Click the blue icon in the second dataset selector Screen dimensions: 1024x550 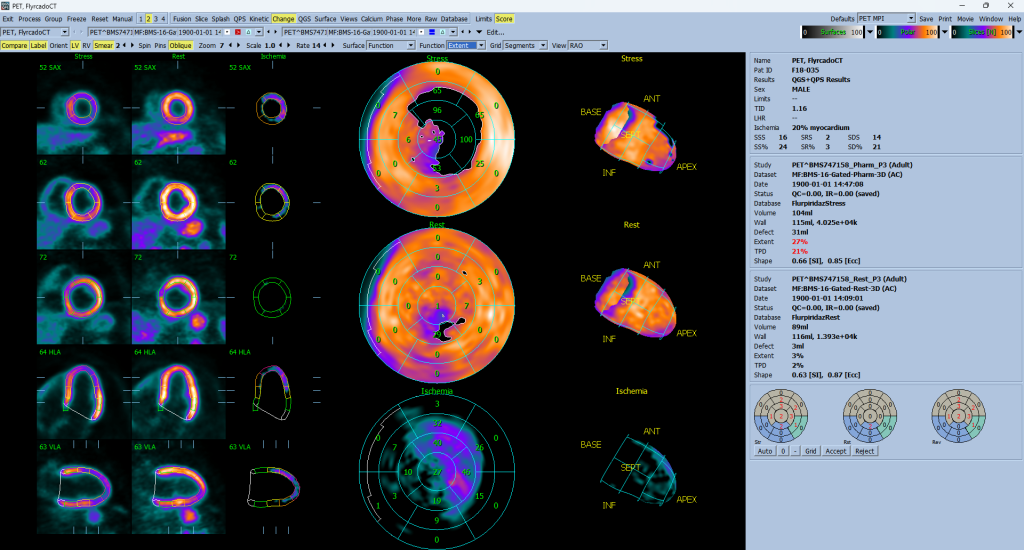pyautogui.click(x=432, y=32)
